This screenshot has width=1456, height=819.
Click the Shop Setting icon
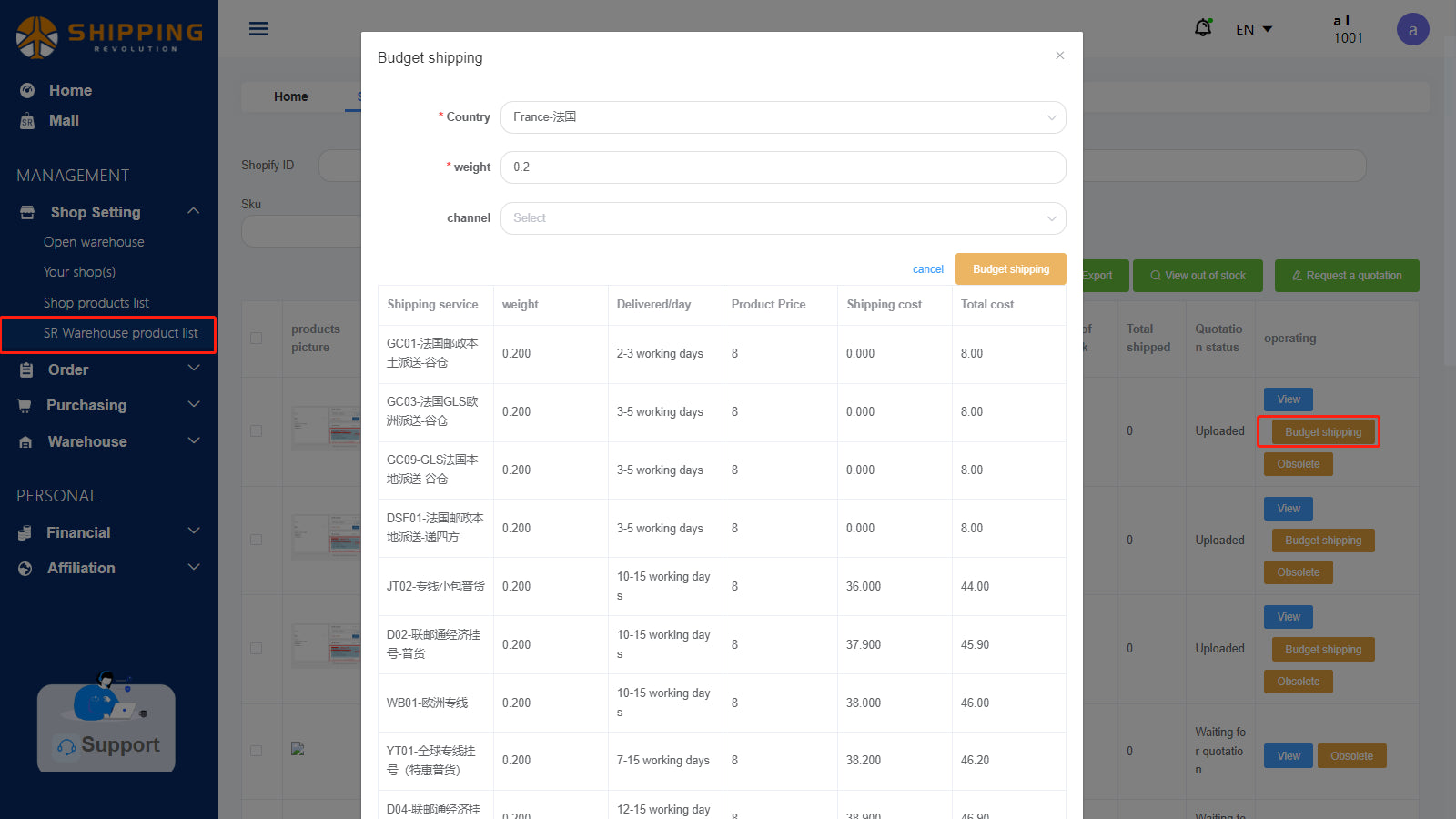coord(26,211)
